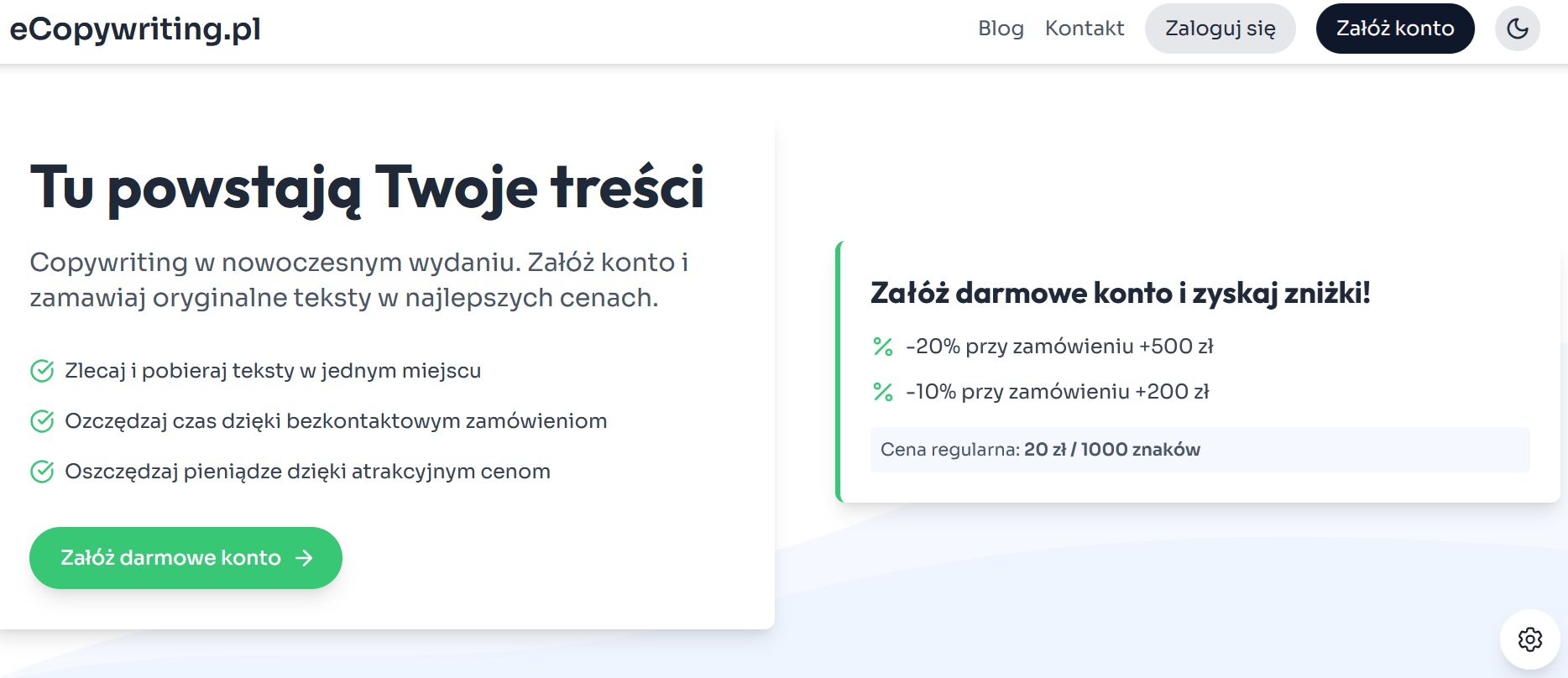Viewport: 1568px width, 678px height.
Task: Open Blog from the top navigation
Action: point(1001,28)
